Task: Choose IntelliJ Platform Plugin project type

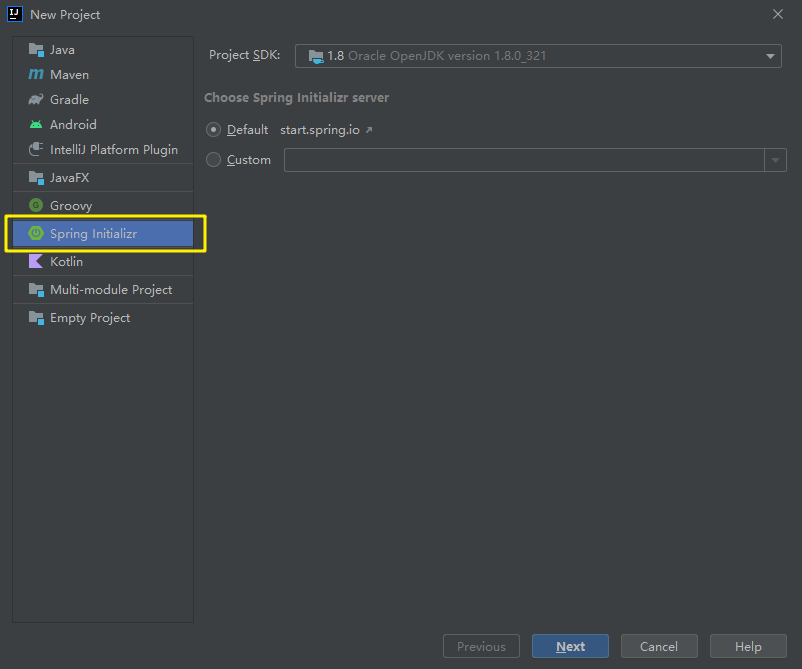Action: click(x=103, y=150)
